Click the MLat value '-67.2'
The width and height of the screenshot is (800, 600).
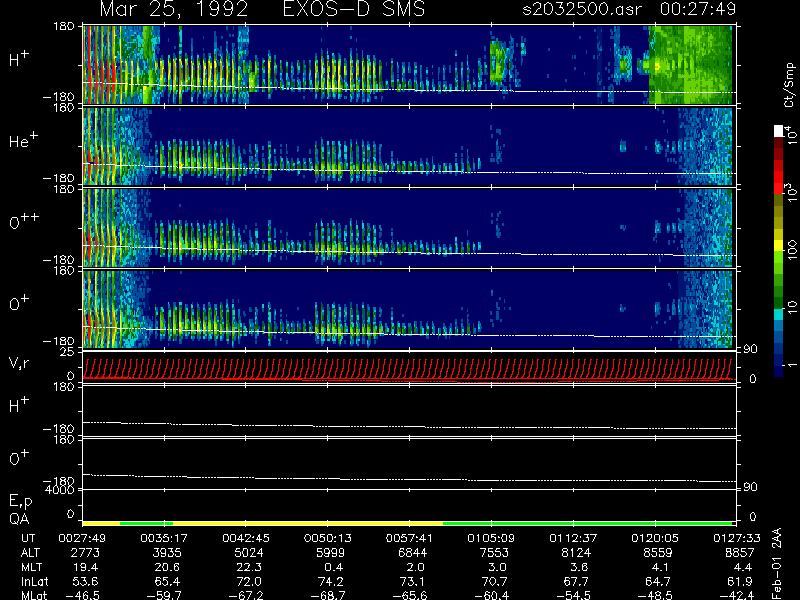click(246, 595)
